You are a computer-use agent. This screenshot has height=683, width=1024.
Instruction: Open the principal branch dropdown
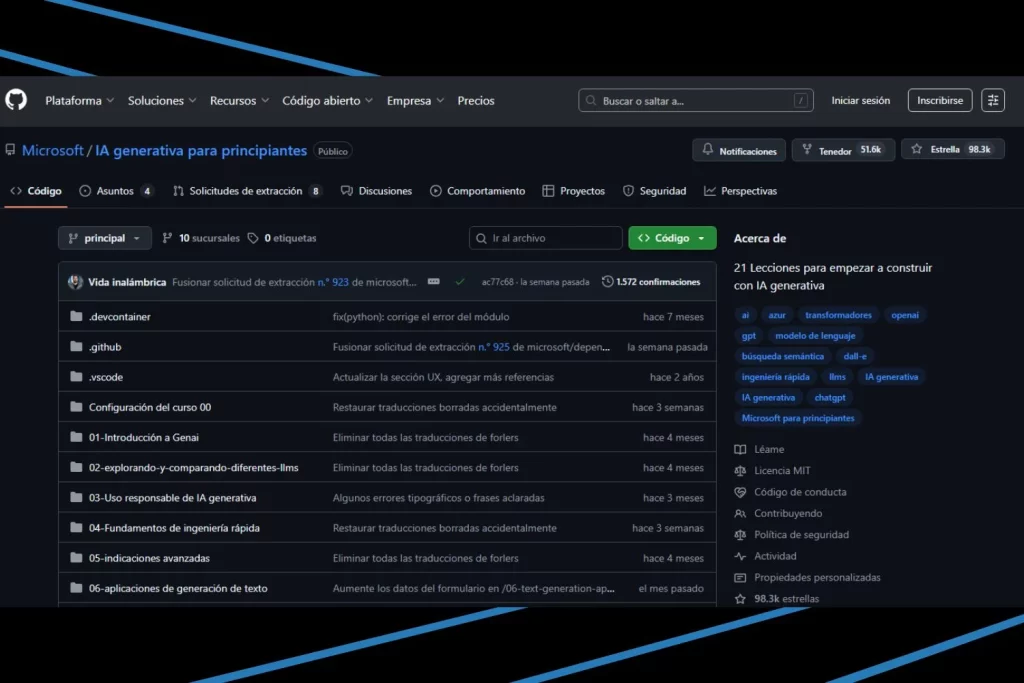[105, 238]
